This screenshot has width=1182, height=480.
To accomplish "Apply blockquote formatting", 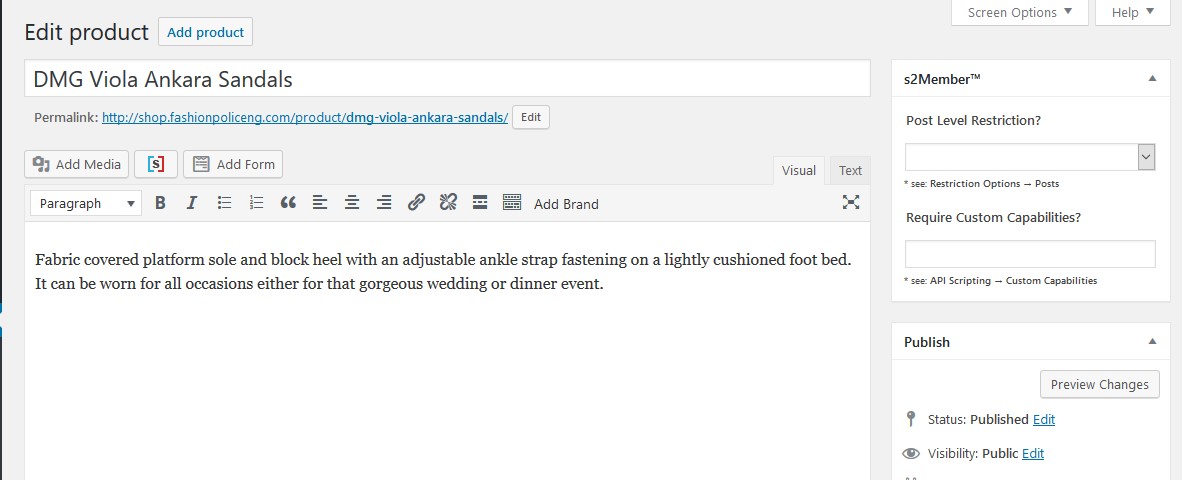I will 288,203.
